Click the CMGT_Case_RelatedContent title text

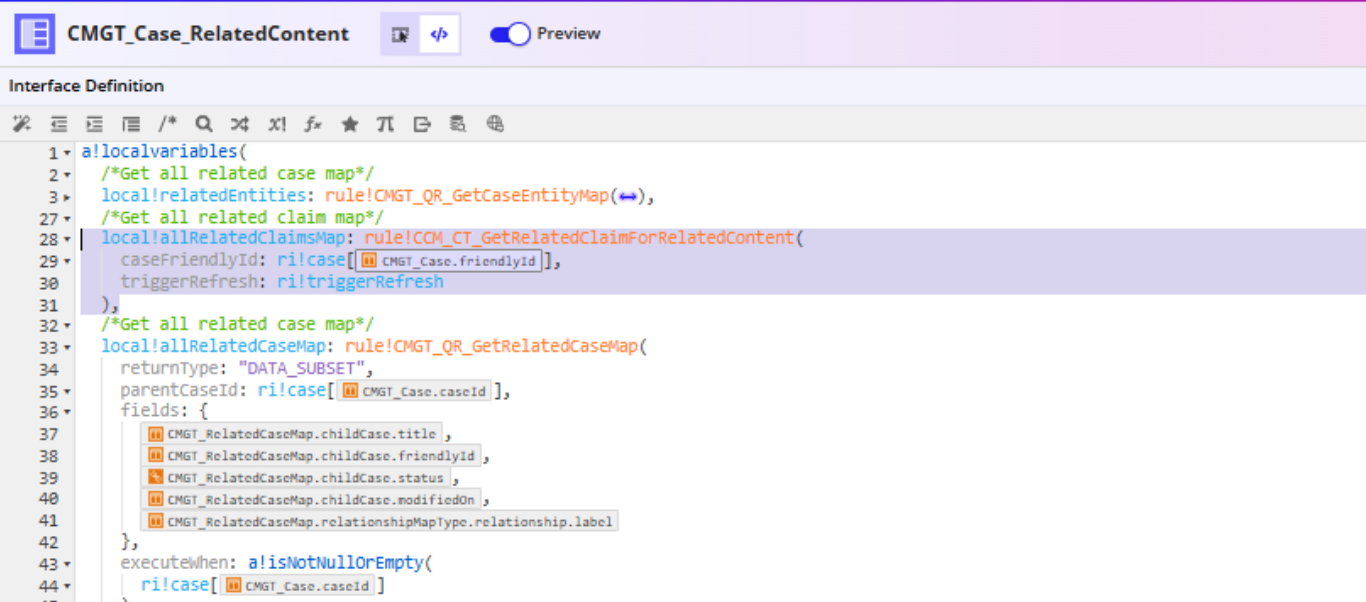tap(208, 34)
